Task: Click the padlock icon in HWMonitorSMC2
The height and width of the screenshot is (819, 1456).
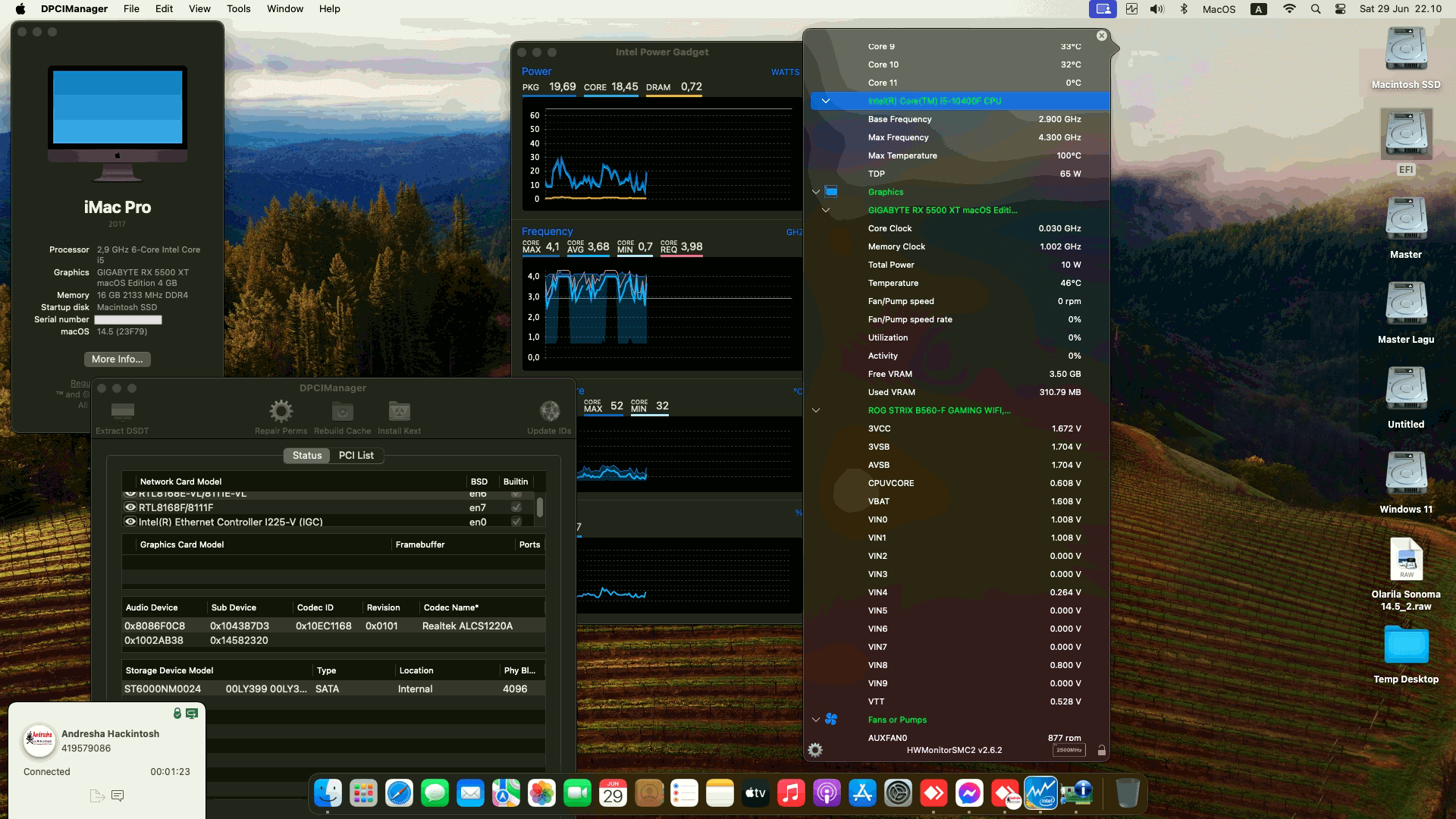Action: pyautogui.click(x=1100, y=750)
